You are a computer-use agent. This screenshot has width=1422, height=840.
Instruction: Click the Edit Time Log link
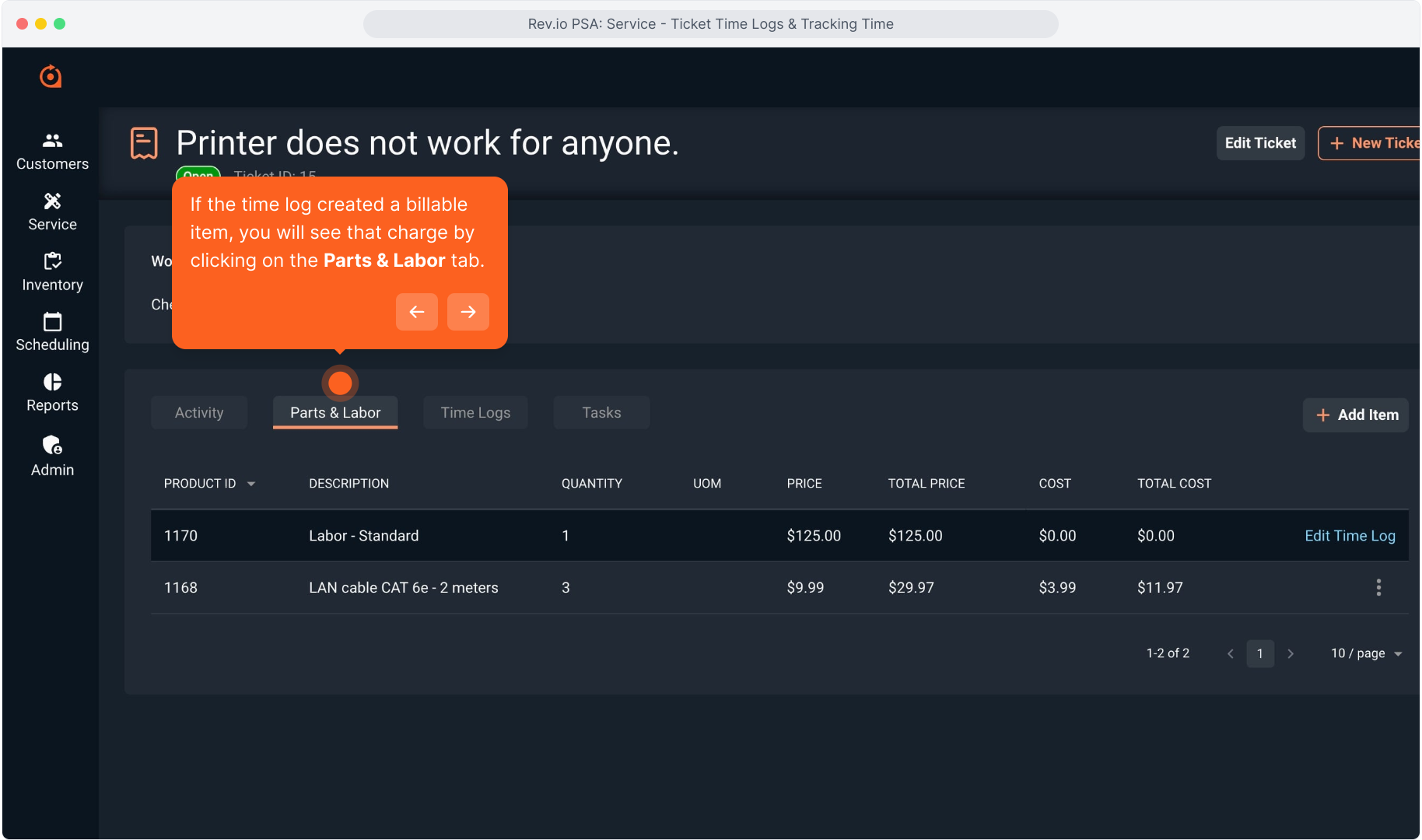point(1350,536)
